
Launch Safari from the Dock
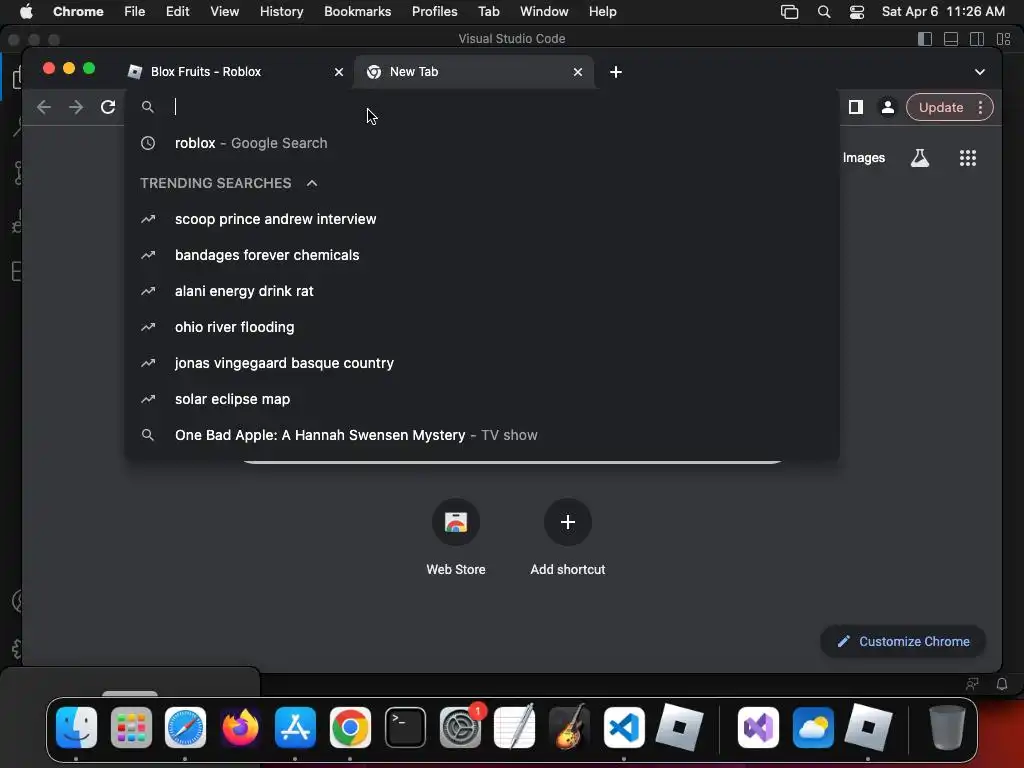(x=185, y=727)
